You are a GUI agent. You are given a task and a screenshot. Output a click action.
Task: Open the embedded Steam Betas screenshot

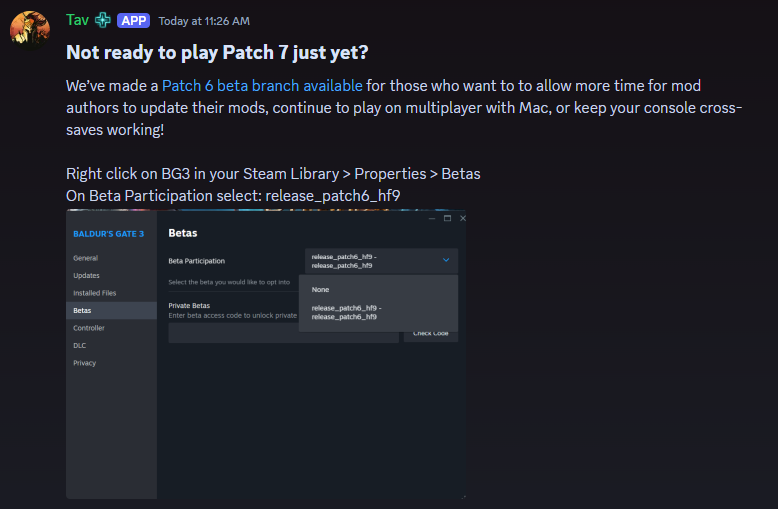click(x=266, y=354)
